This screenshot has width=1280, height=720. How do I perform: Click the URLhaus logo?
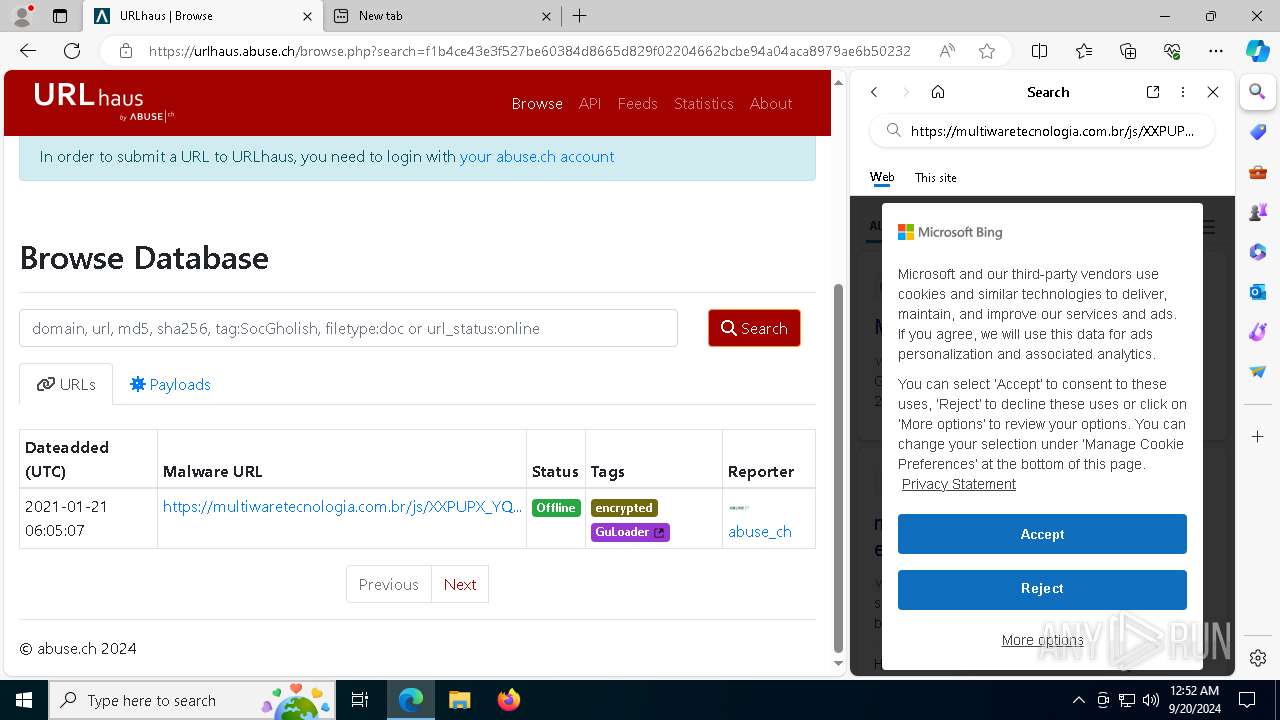tap(104, 102)
